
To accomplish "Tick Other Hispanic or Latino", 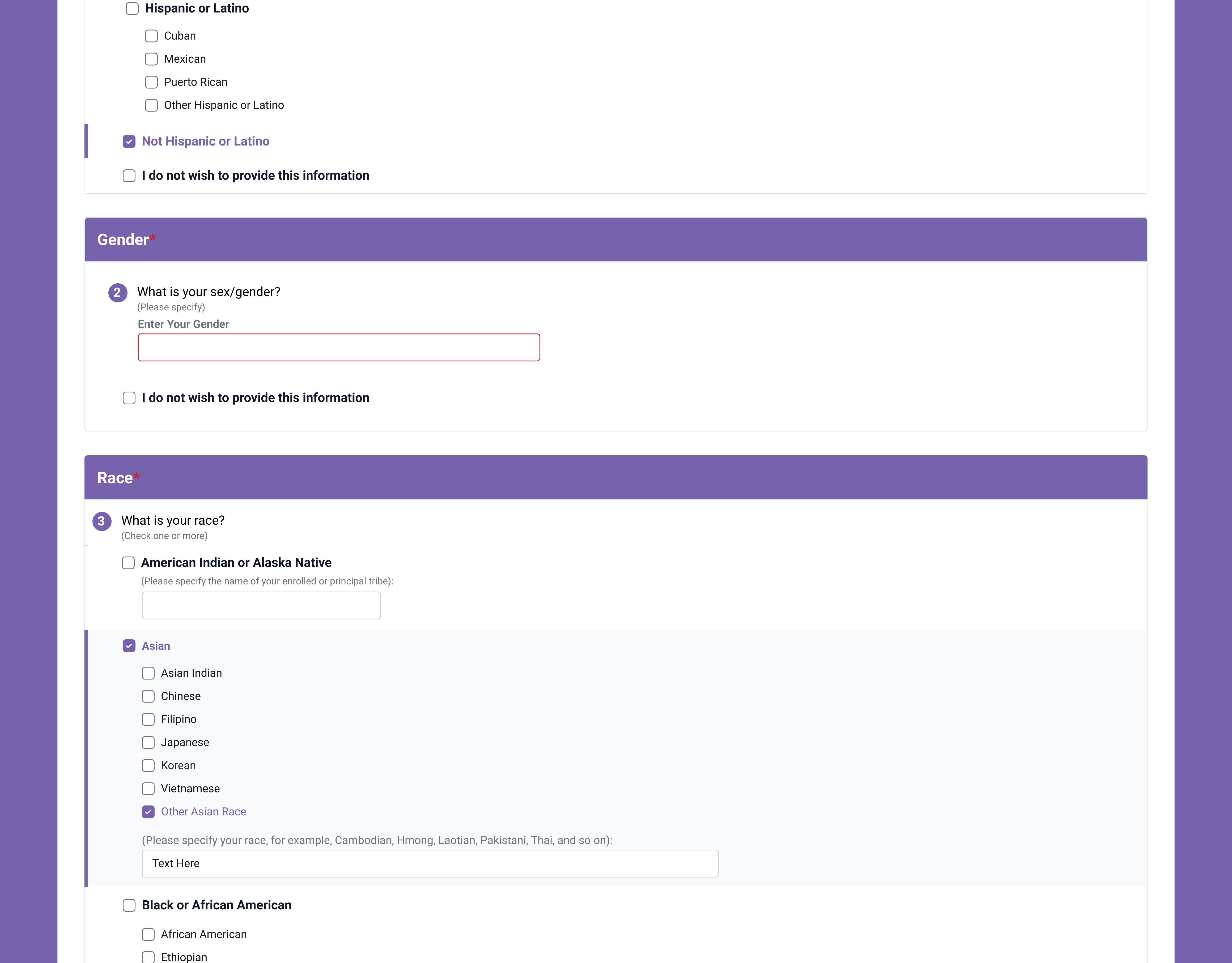I will pos(151,105).
